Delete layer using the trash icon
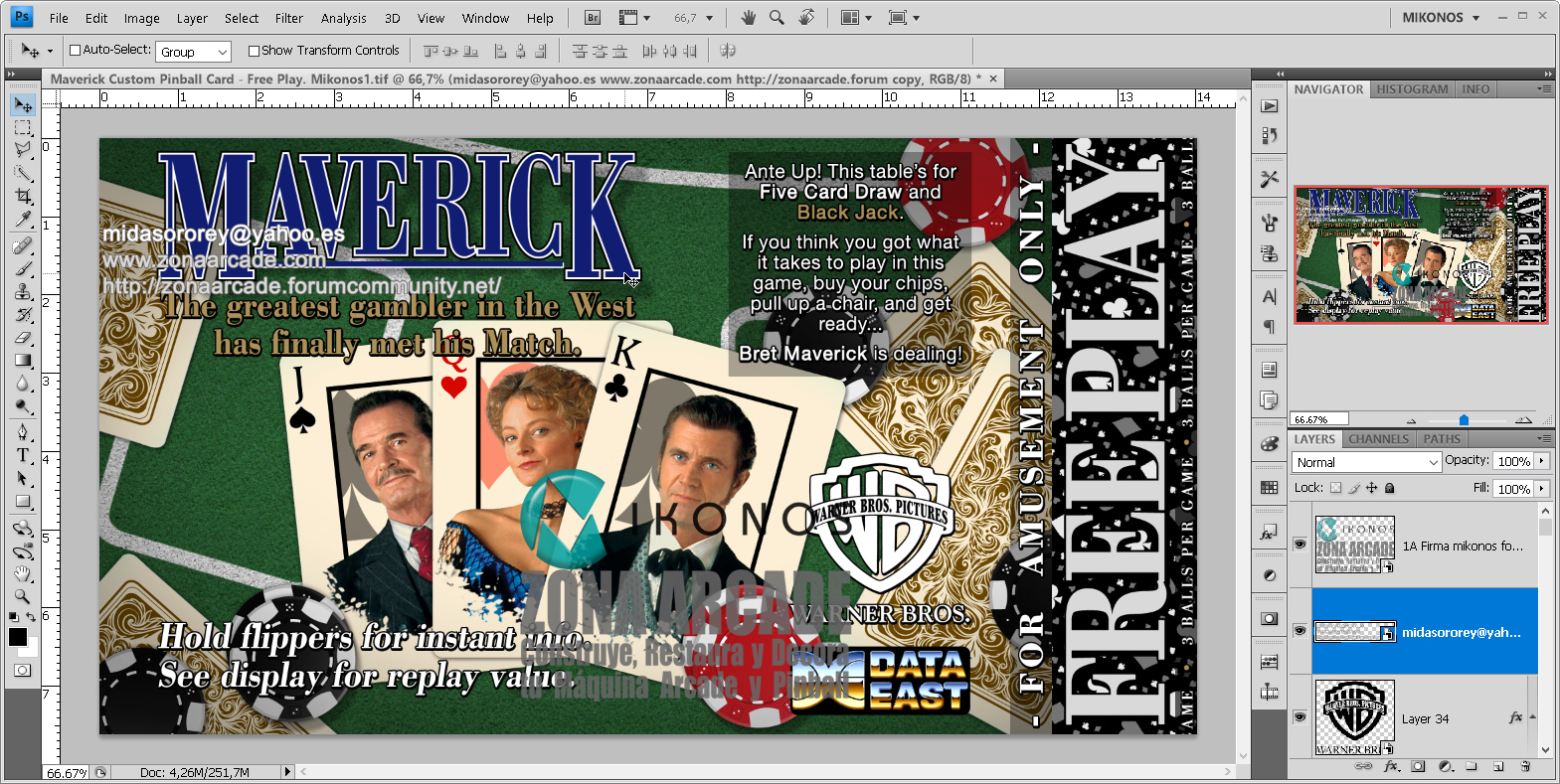This screenshot has width=1560, height=784. 1524,766
